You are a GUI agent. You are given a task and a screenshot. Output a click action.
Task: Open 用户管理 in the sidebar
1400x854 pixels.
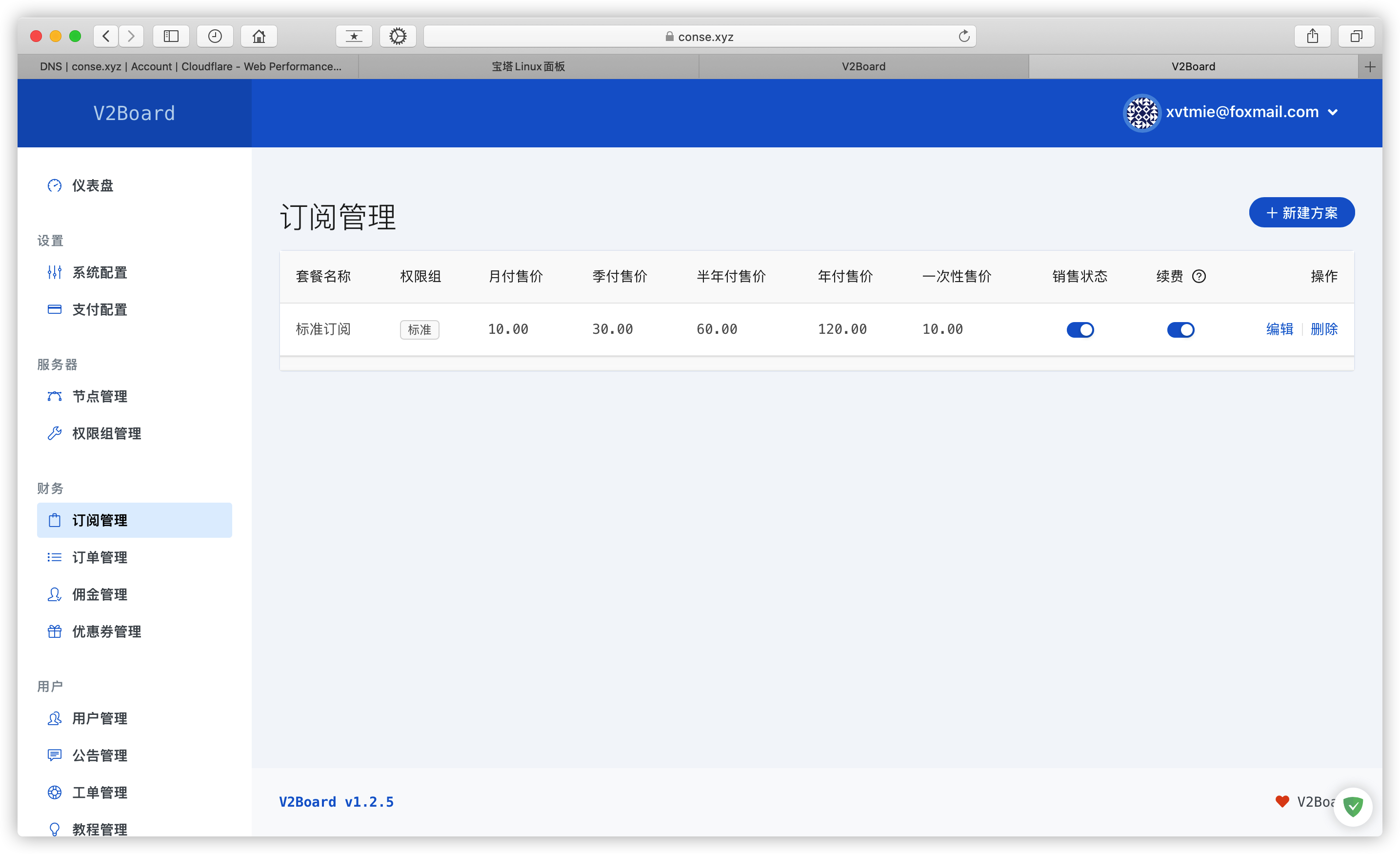coord(135,718)
